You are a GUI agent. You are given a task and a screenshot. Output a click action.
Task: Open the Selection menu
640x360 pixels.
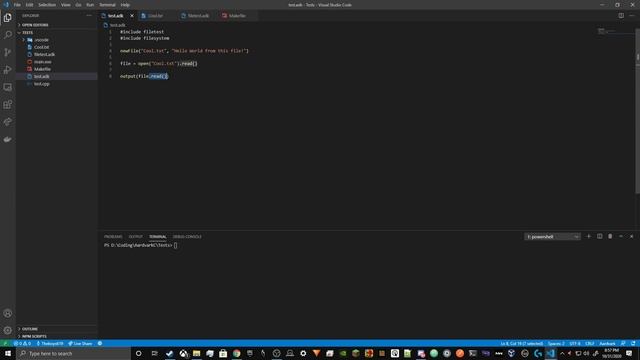[47, 5]
